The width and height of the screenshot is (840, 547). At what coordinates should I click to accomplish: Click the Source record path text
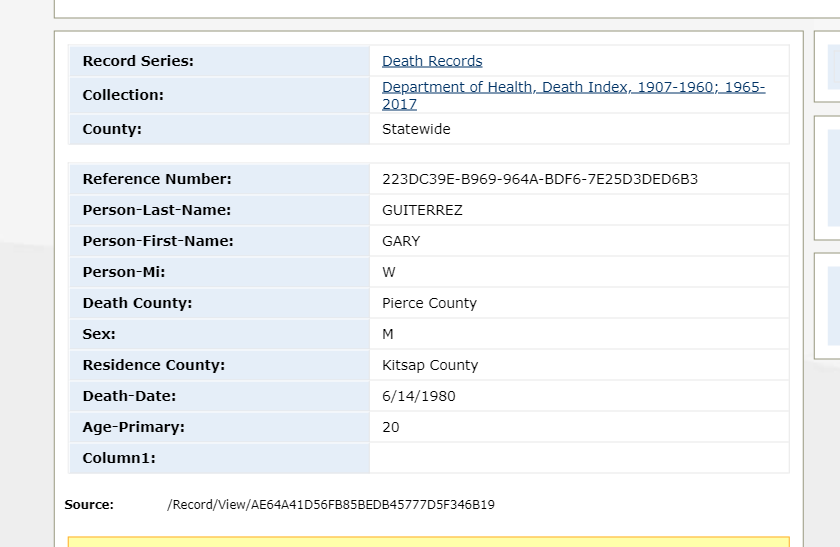coord(330,505)
